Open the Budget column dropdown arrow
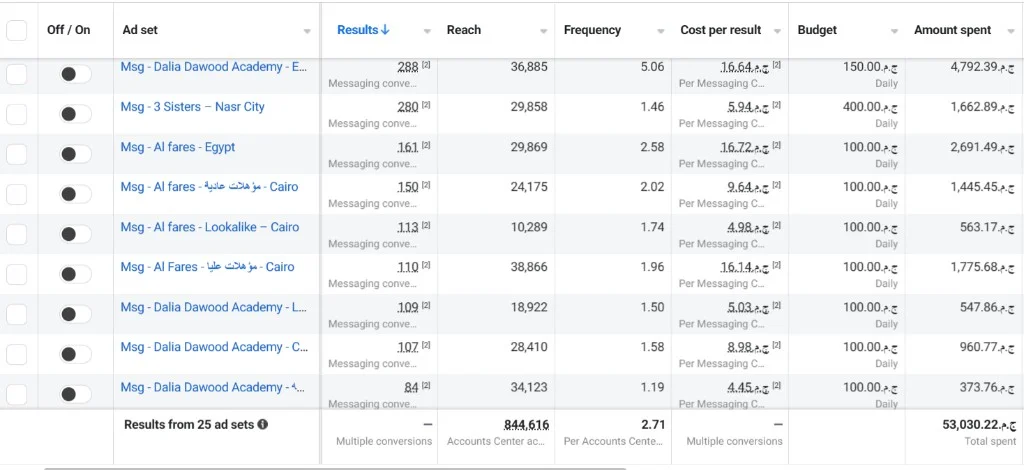This screenshot has width=1024, height=470. pos(894,31)
